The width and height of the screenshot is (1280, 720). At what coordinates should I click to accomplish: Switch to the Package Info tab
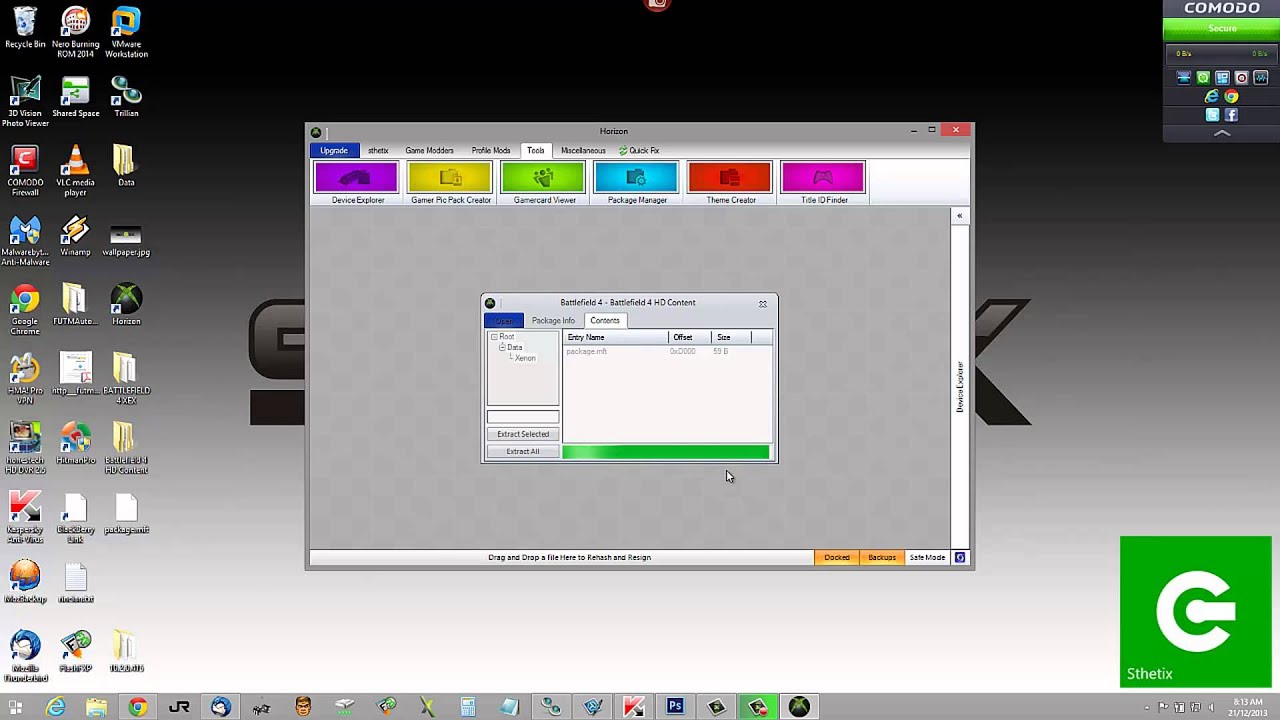point(553,321)
